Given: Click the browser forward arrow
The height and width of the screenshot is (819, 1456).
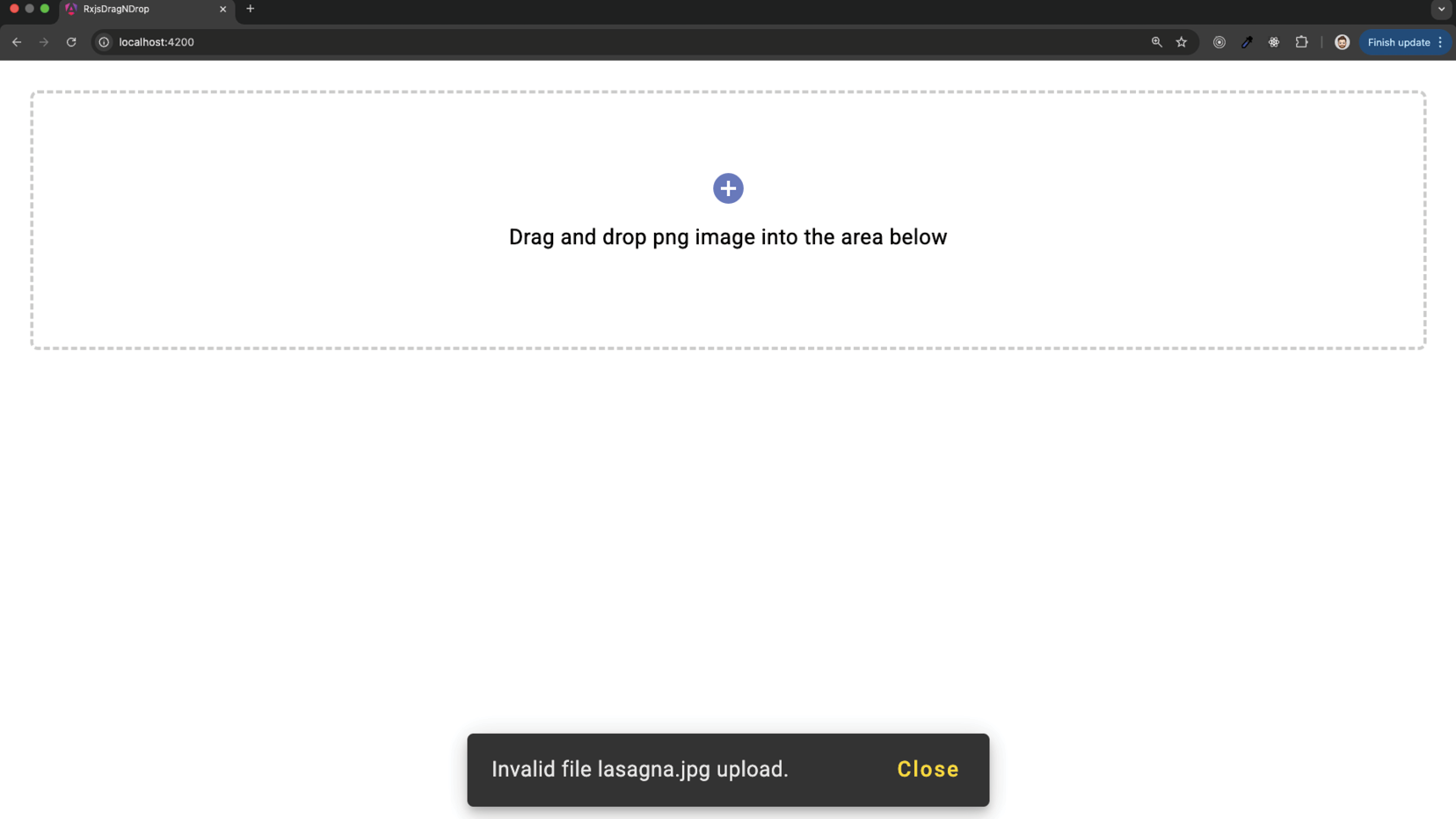Looking at the screenshot, I should pos(44,42).
